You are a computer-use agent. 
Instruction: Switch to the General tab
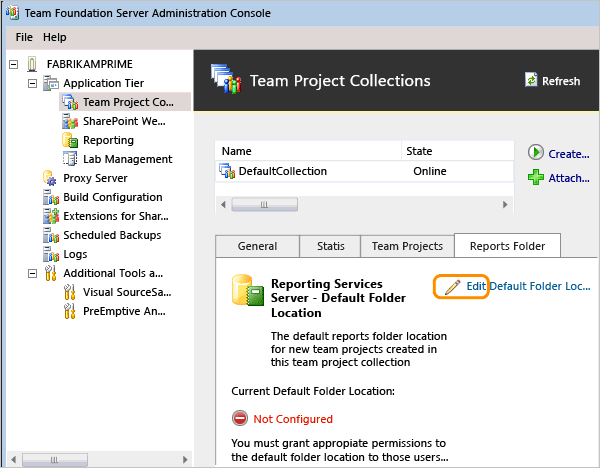(257, 246)
